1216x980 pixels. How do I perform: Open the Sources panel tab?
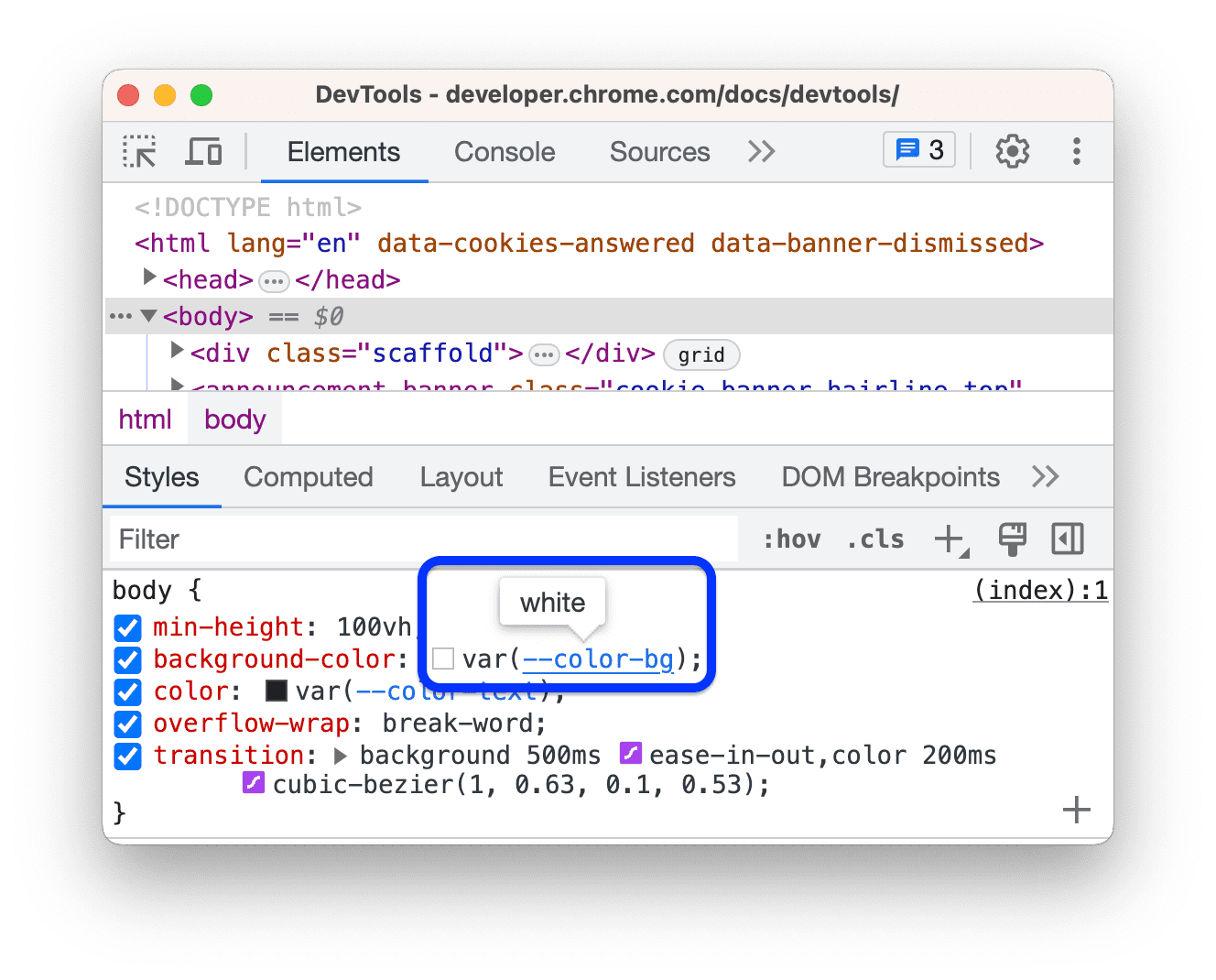pyautogui.click(x=659, y=151)
